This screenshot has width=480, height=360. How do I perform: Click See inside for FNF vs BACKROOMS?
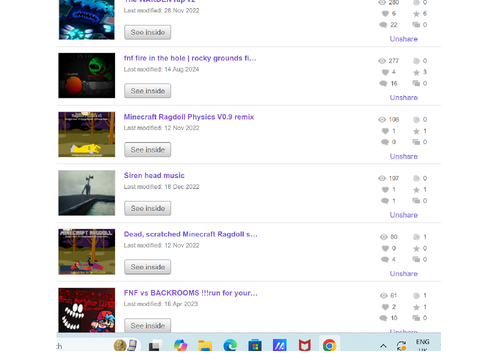(148, 325)
